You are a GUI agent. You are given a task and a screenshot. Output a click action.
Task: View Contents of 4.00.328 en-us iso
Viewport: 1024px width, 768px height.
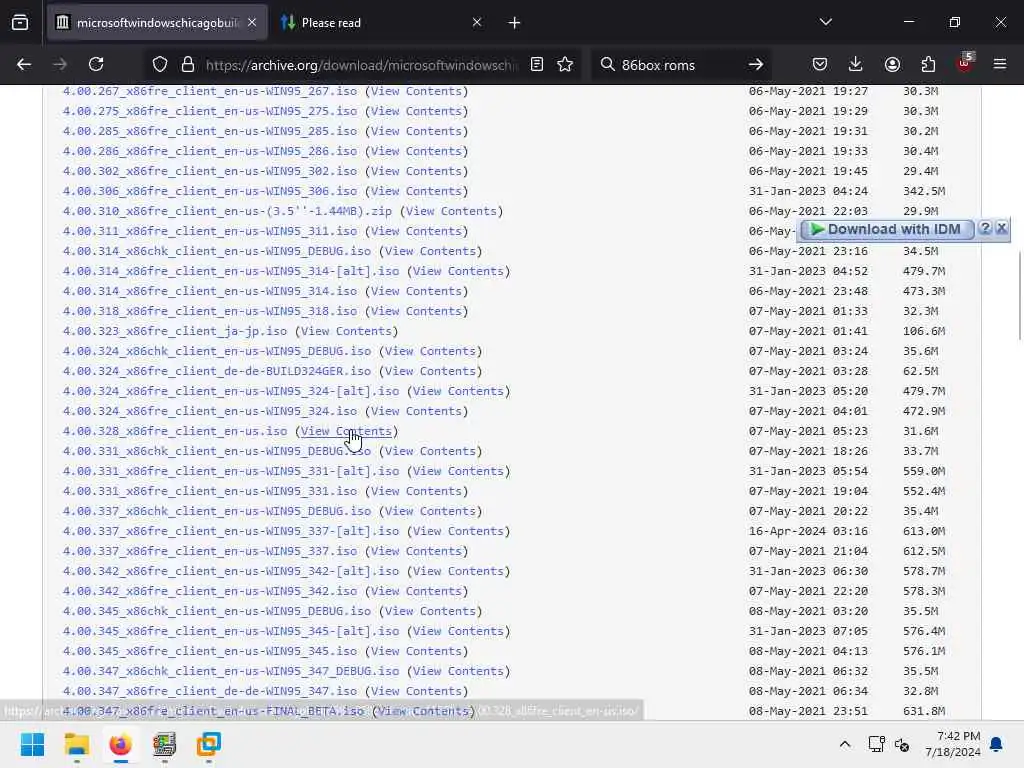tap(345, 431)
